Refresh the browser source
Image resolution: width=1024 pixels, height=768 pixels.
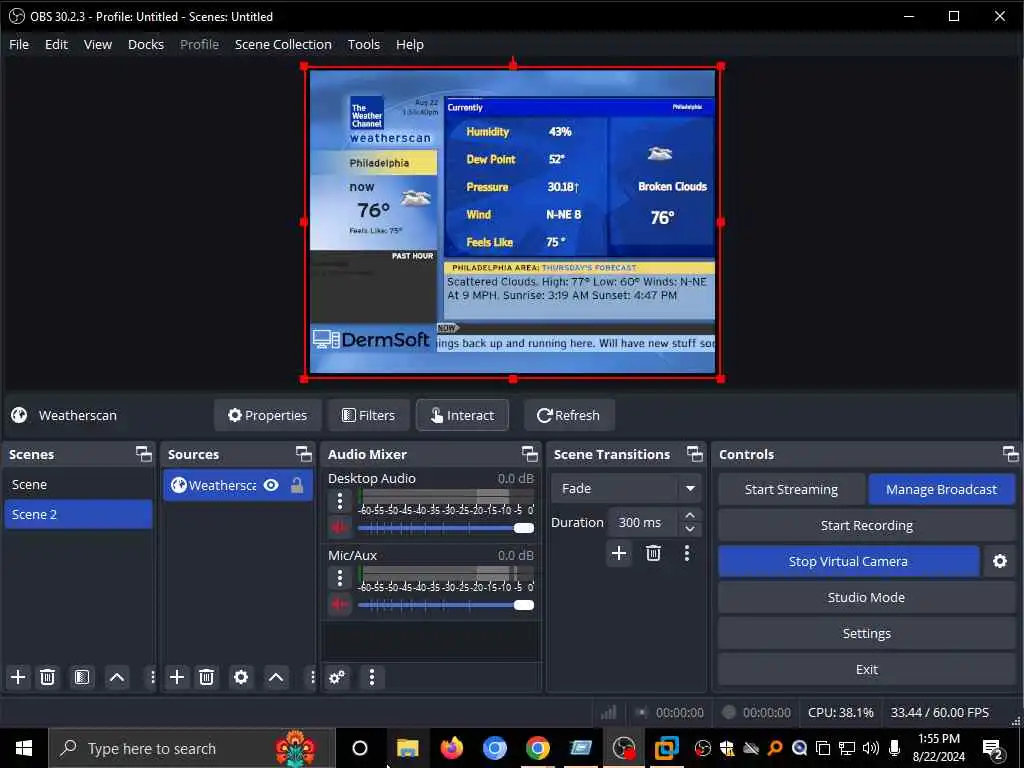pyautogui.click(x=569, y=415)
